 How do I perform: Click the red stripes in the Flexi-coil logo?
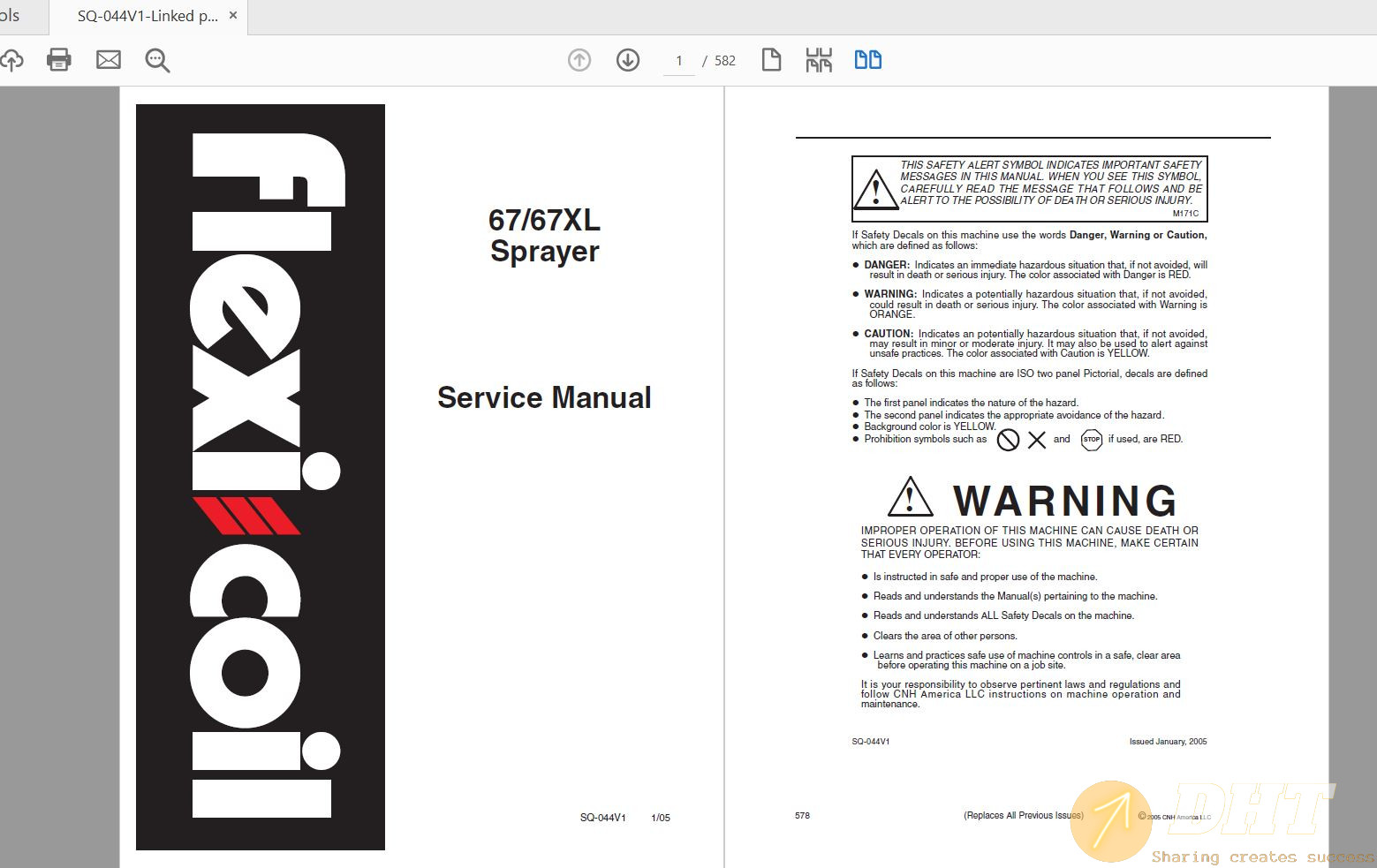pos(246,516)
